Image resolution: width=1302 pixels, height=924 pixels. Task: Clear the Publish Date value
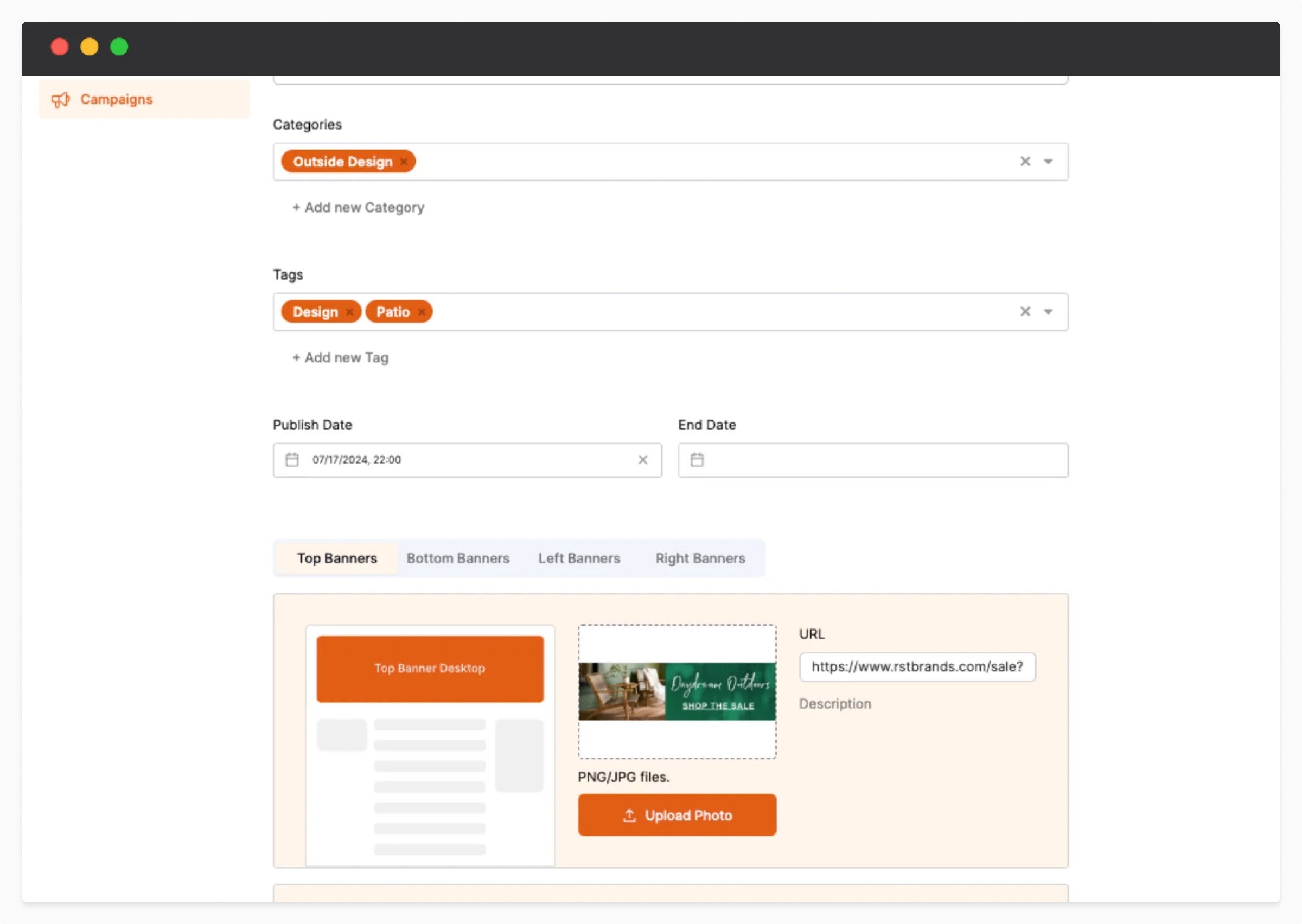(x=642, y=460)
